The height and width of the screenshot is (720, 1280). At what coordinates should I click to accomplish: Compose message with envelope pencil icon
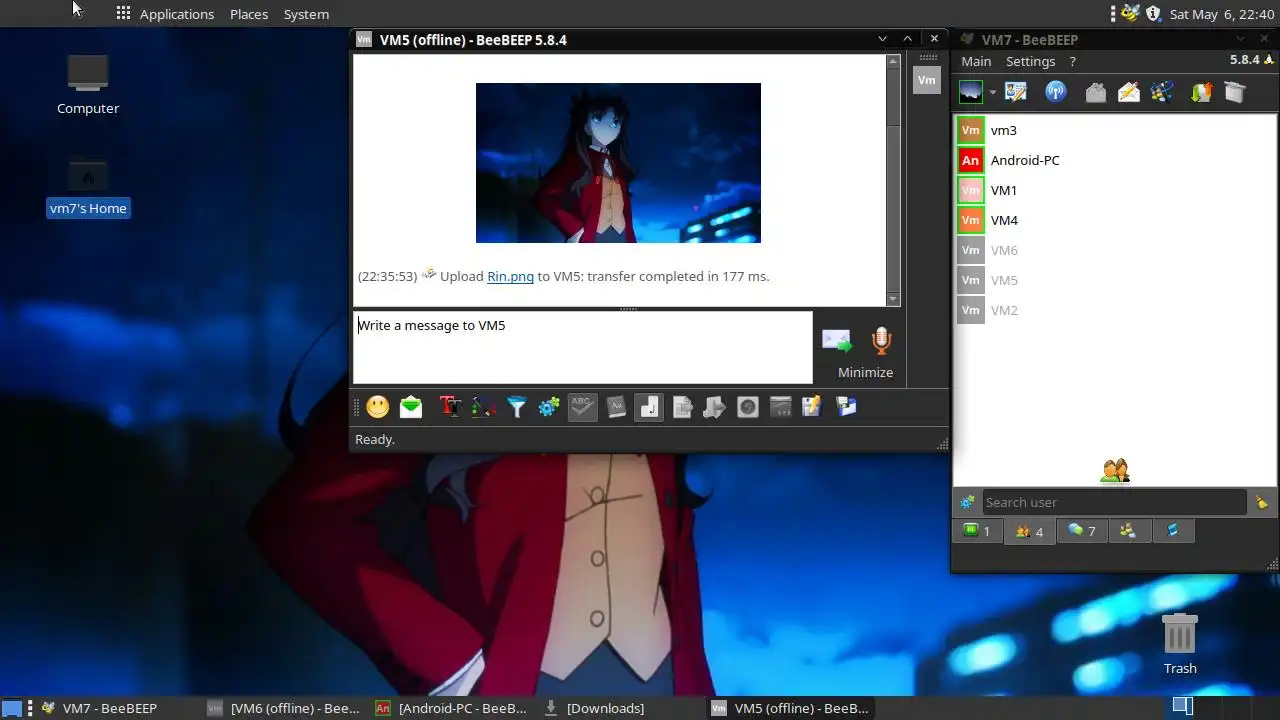pos(1129,92)
